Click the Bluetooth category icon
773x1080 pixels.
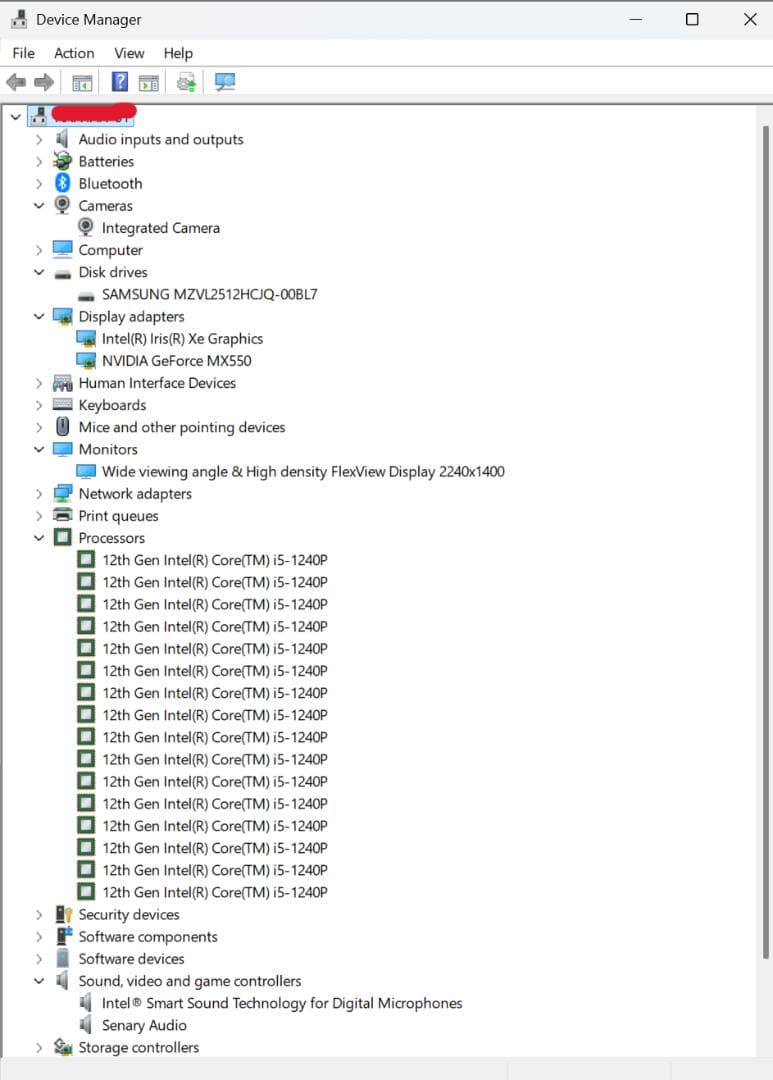pyautogui.click(x=63, y=183)
